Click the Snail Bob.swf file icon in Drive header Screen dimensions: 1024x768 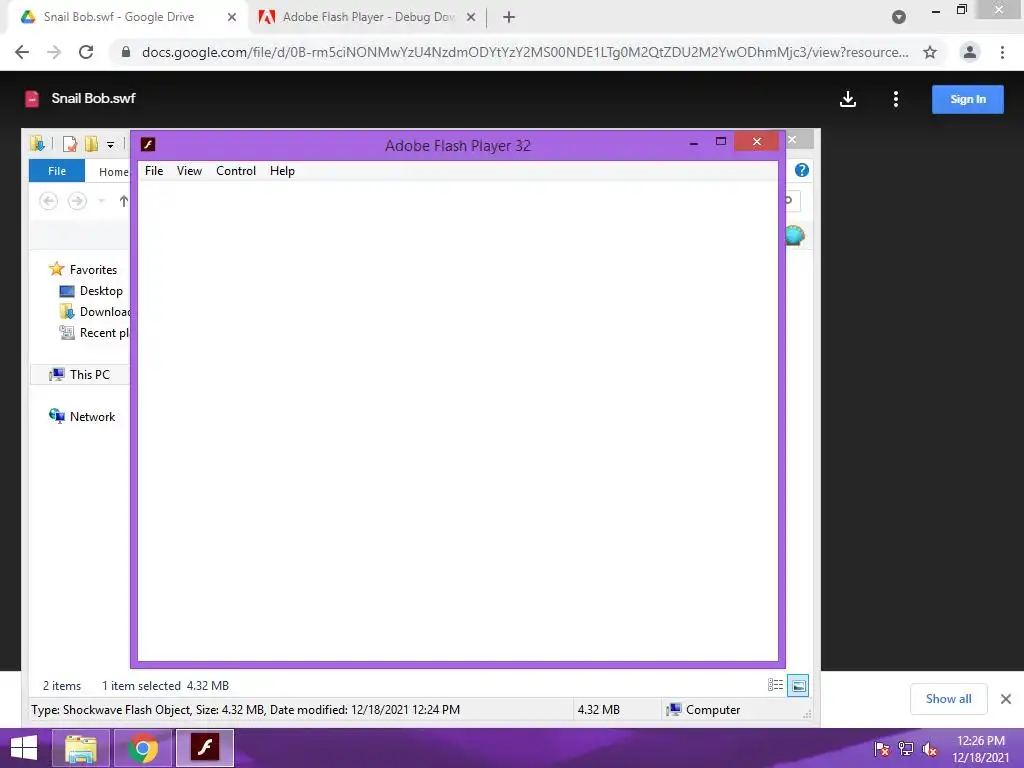click(31, 99)
